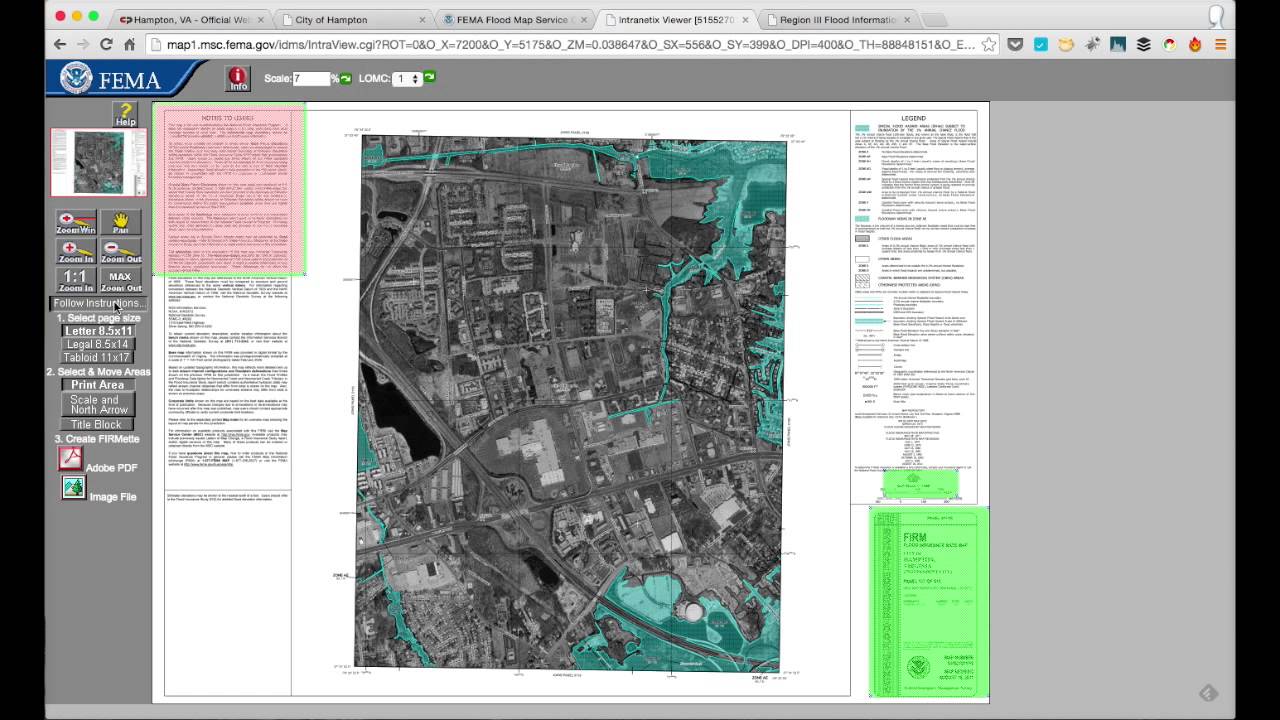Select the Zoom Win tool
The width and height of the screenshot is (1280, 720).
pyautogui.click(x=75, y=222)
